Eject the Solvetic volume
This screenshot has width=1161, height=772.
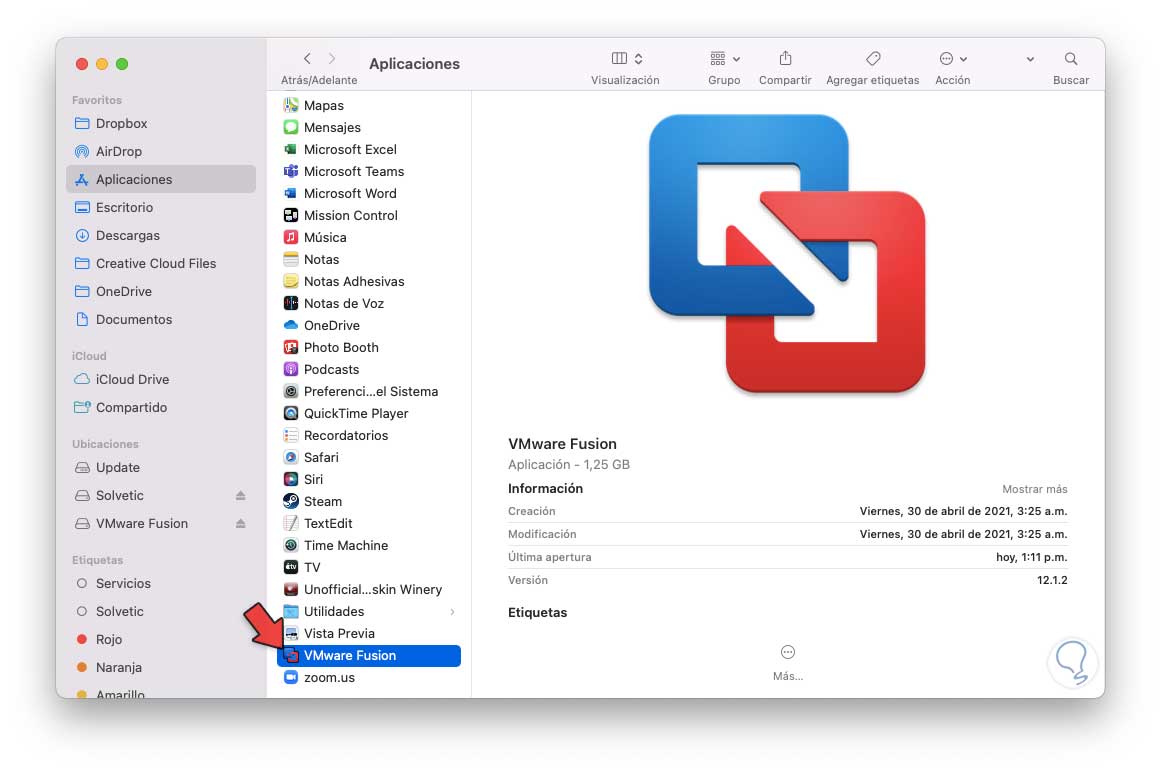pyautogui.click(x=241, y=496)
